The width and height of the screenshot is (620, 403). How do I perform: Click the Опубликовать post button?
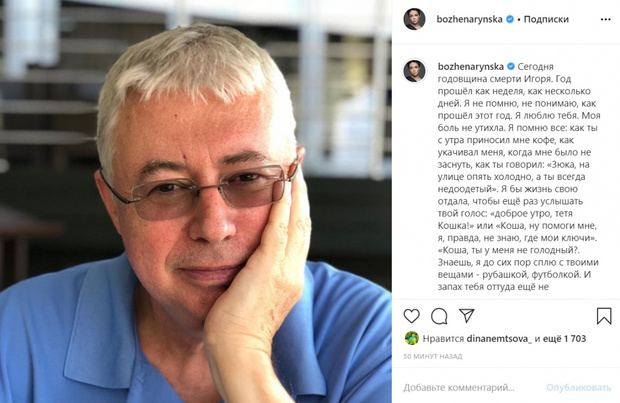pos(578,388)
